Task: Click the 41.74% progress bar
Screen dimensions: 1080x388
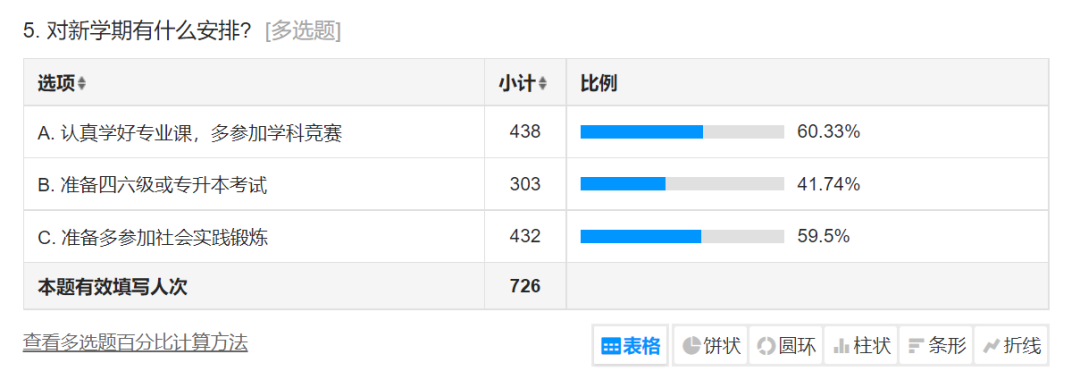Action: point(682,184)
